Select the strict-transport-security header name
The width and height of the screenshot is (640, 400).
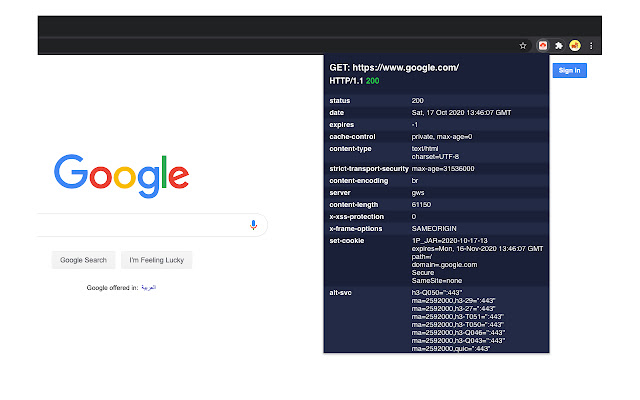click(369, 169)
